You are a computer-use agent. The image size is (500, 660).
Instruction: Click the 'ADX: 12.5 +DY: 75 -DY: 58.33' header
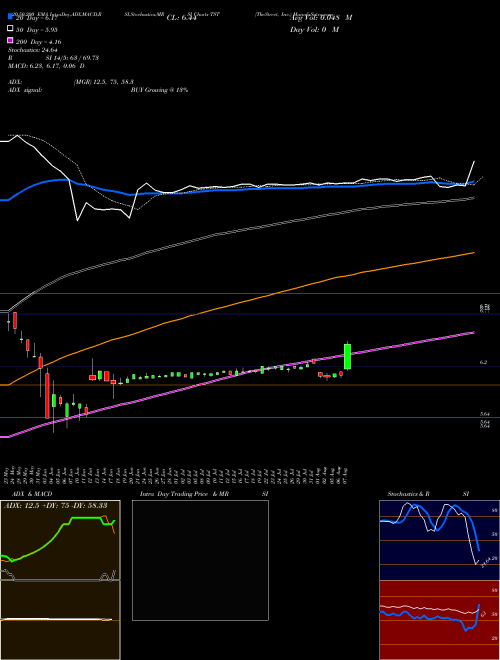pos(55,505)
